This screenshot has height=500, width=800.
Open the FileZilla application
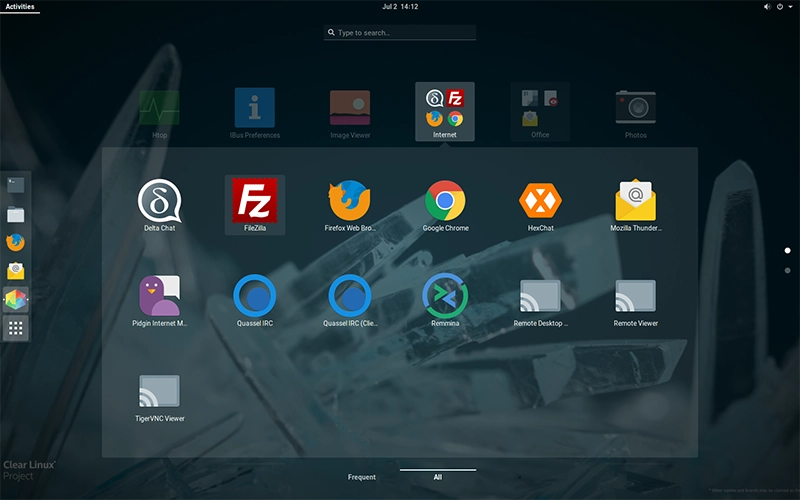(x=255, y=205)
